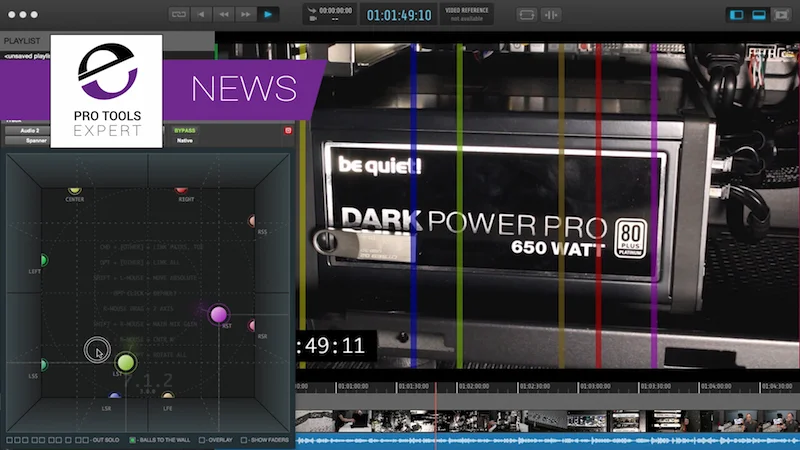Toggle the fullscreen video layout icon
The image size is (800, 450).
tap(781, 15)
